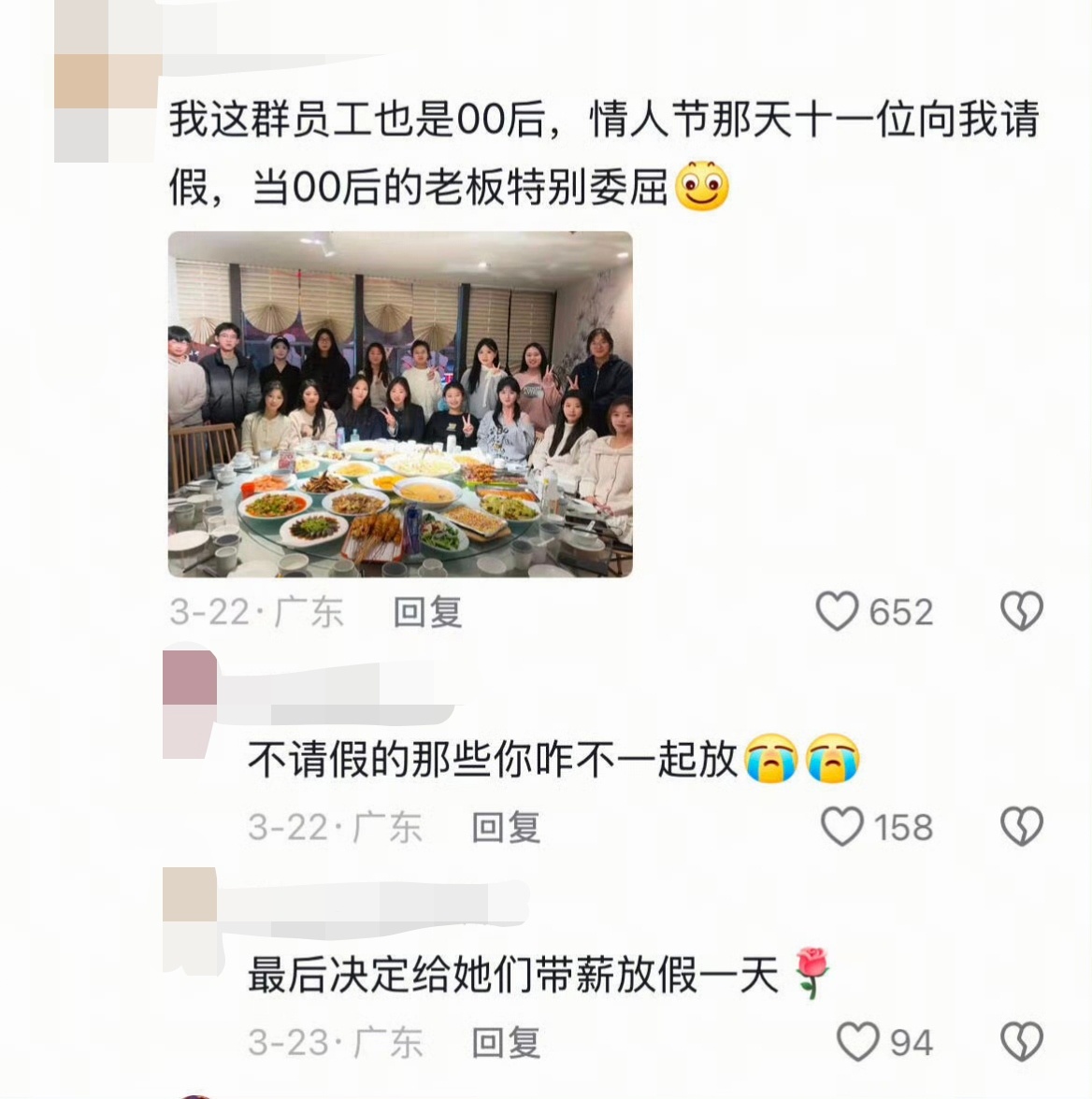Reply to the 不请假的那些 comment
The image size is (1092, 1099).
[x=506, y=827]
